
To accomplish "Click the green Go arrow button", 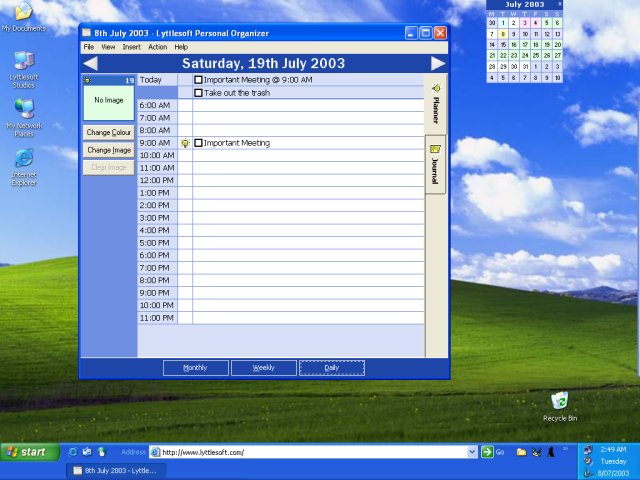I will (487, 452).
